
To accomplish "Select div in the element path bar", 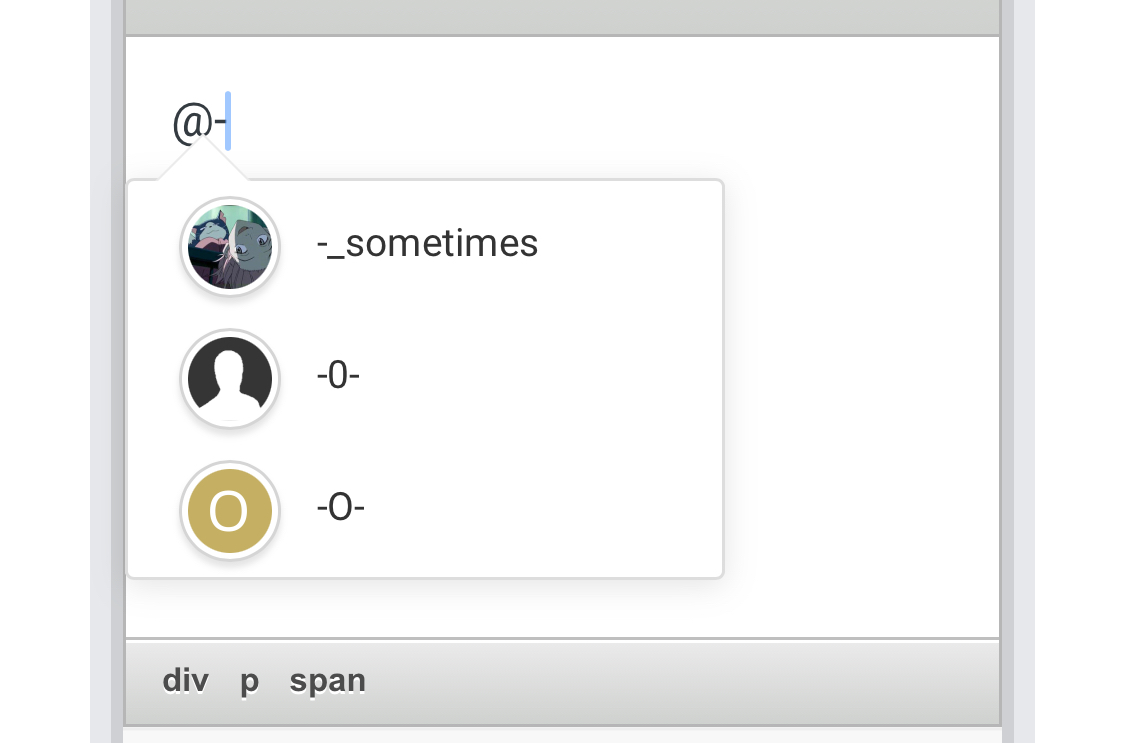I will click(185, 681).
